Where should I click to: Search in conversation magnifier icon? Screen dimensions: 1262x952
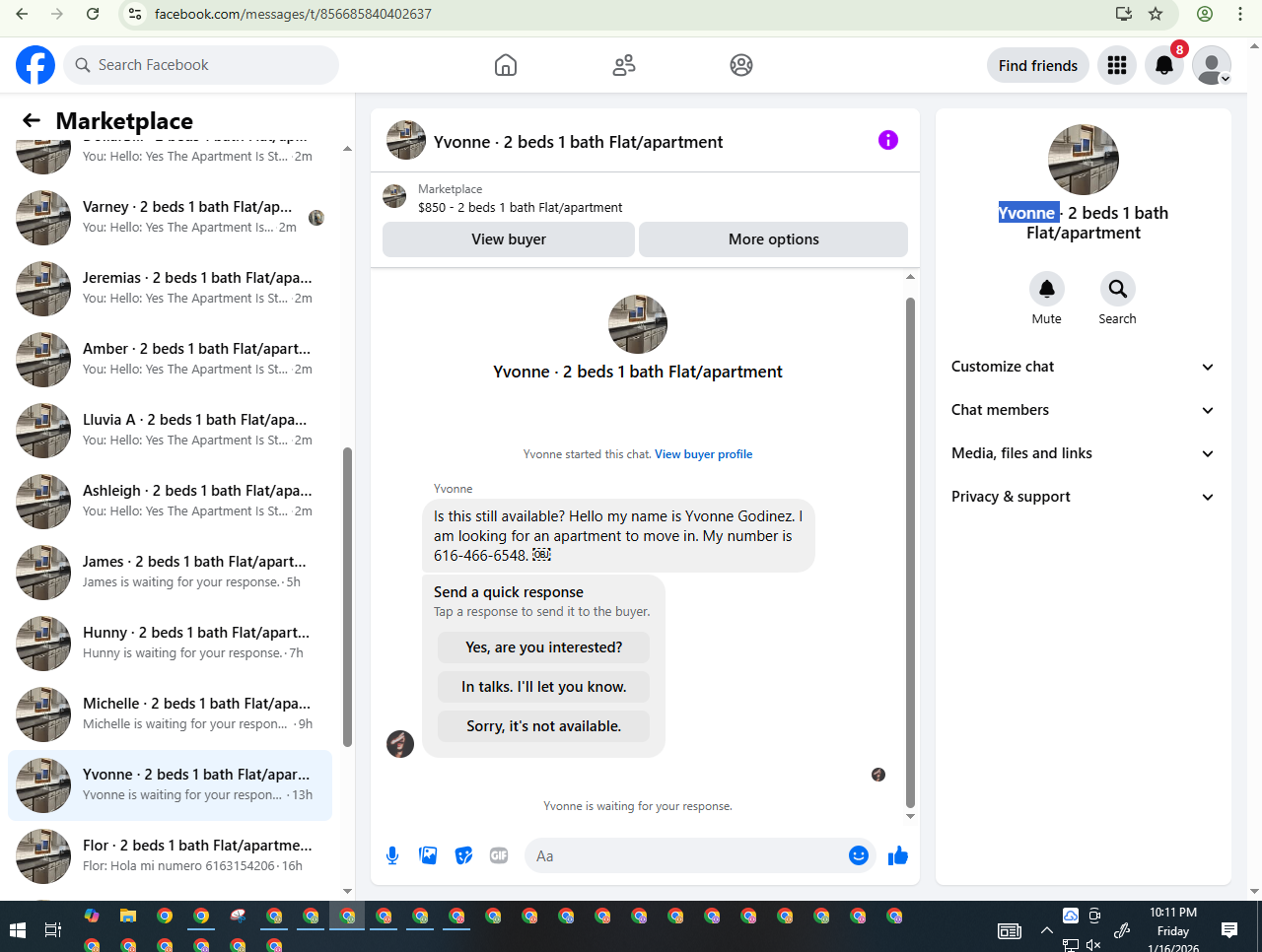(1118, 289)
